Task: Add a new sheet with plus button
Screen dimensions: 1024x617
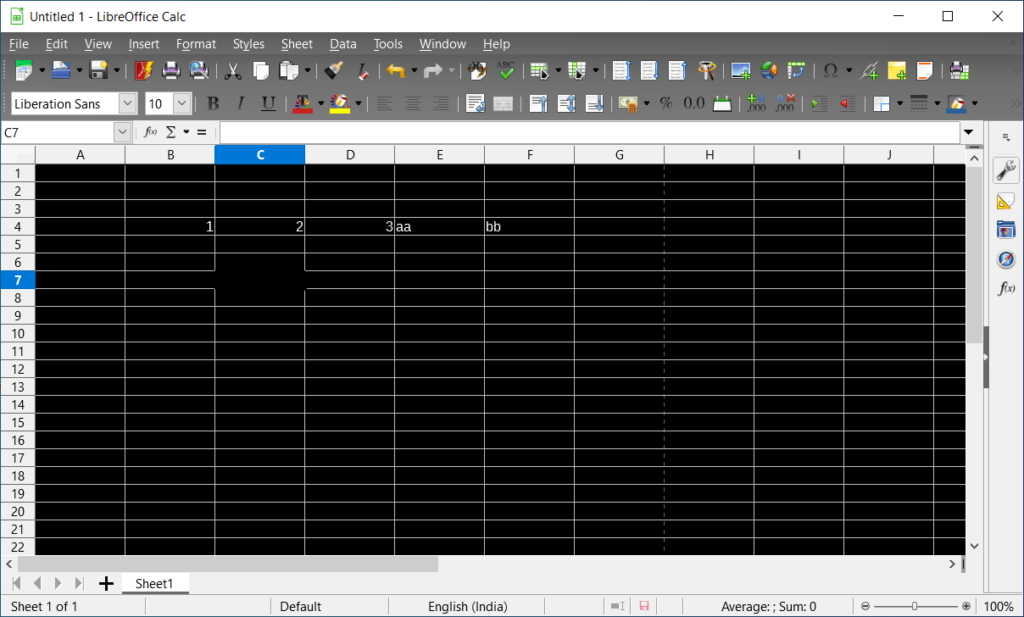Action: coord(106,583)
